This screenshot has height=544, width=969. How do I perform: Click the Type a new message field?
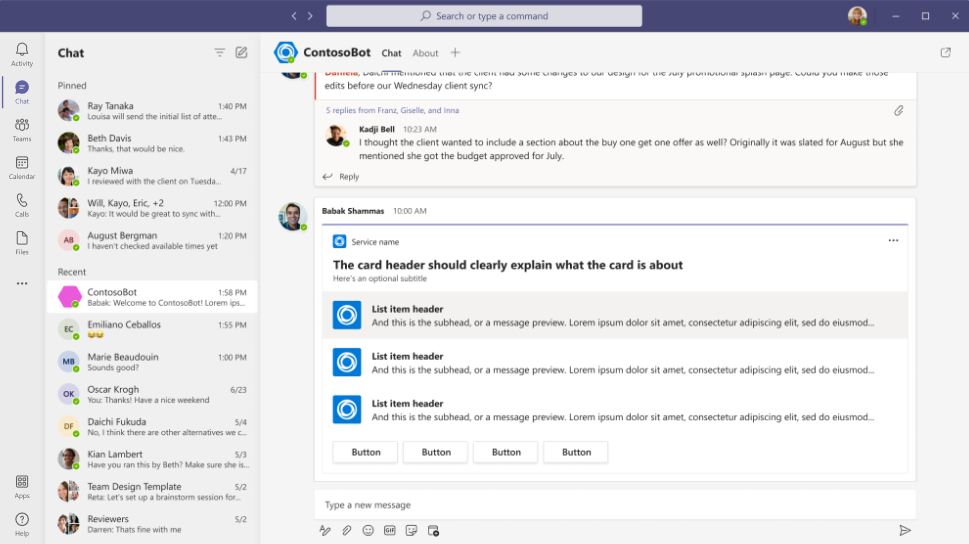coord(615,505)
